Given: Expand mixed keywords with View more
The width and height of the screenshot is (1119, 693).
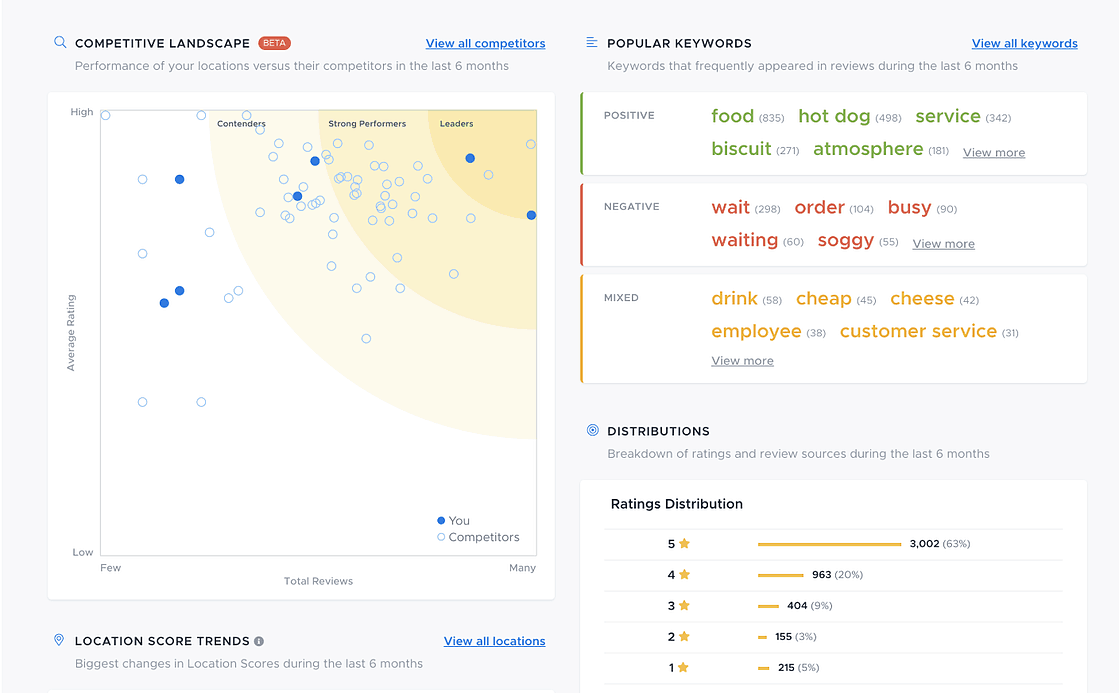Looking at the screenshot, I should click(742, 361).
